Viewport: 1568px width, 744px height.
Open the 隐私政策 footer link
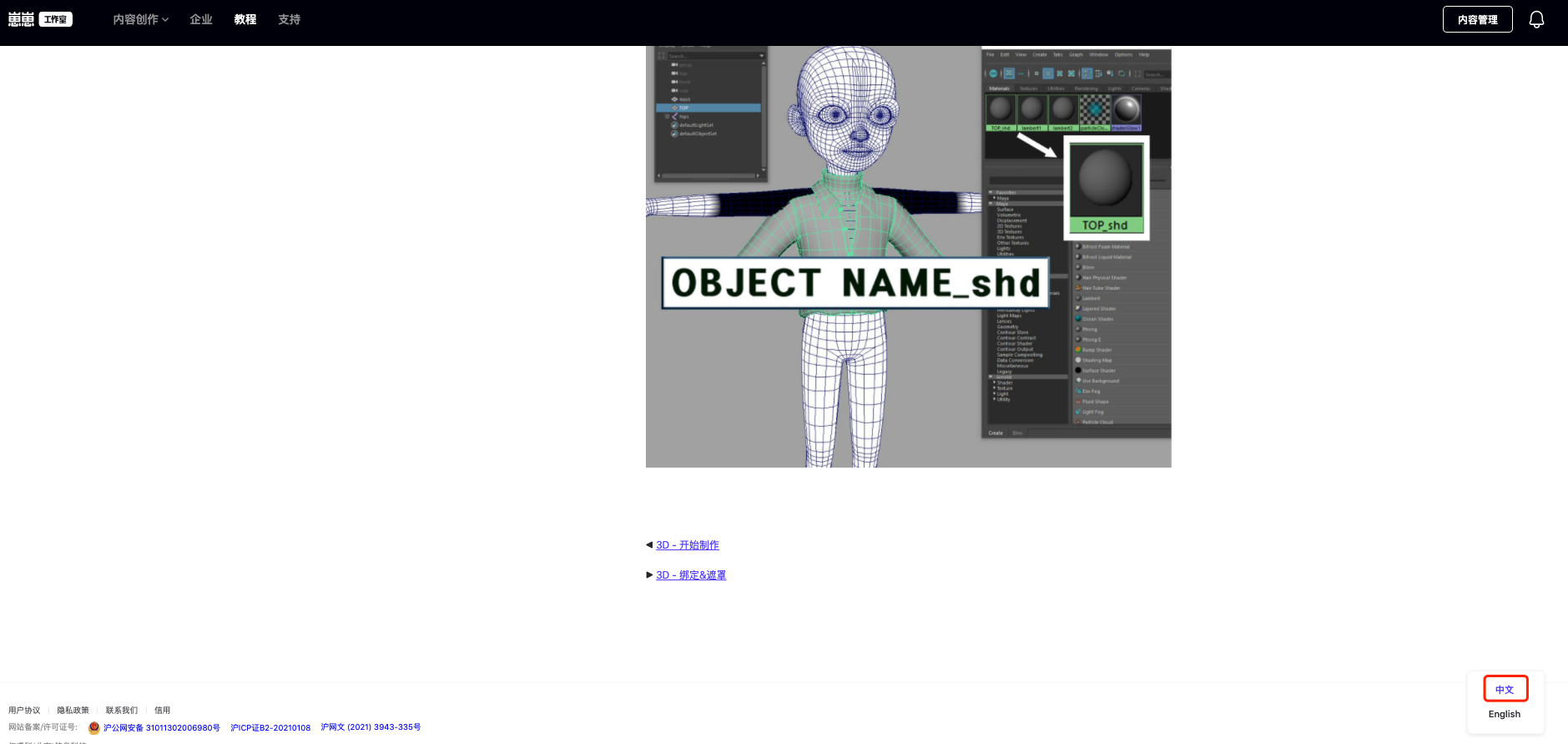click(x=73, y=711)
